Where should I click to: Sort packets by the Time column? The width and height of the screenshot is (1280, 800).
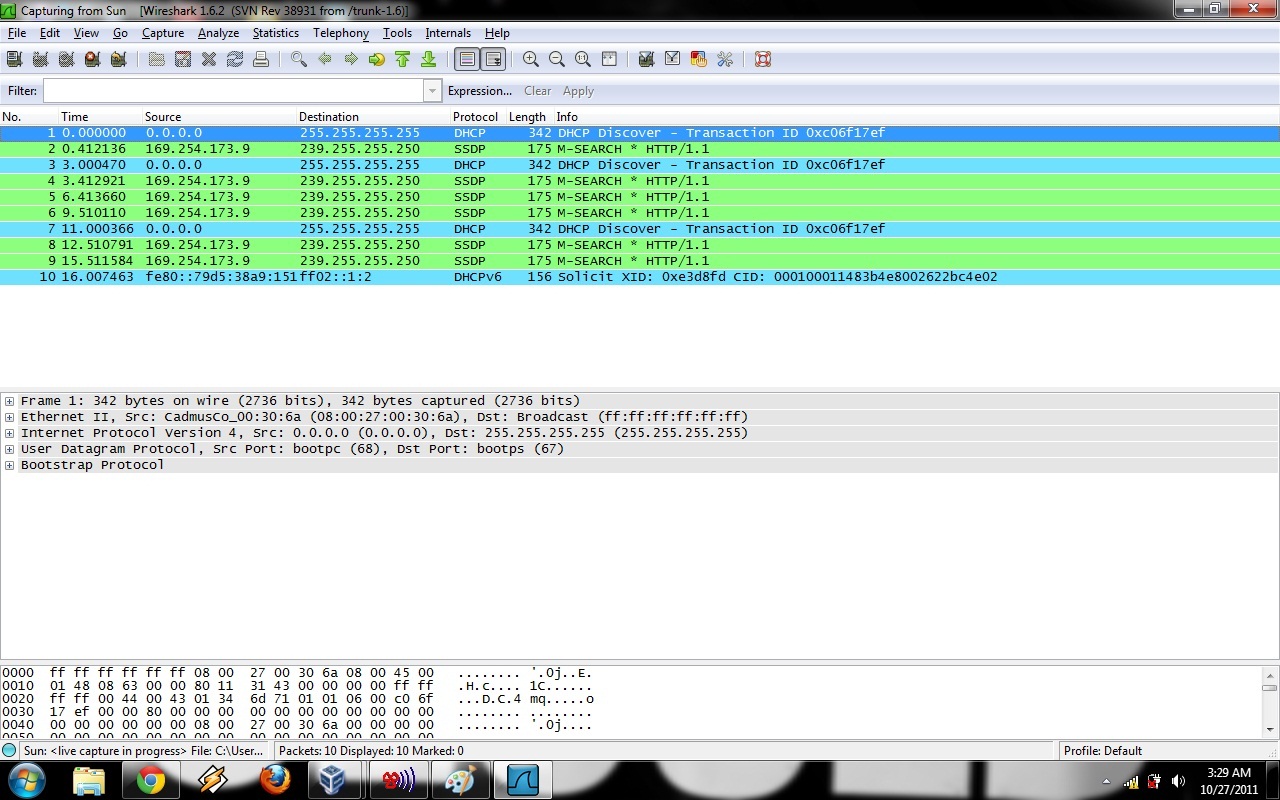(99, 117)
